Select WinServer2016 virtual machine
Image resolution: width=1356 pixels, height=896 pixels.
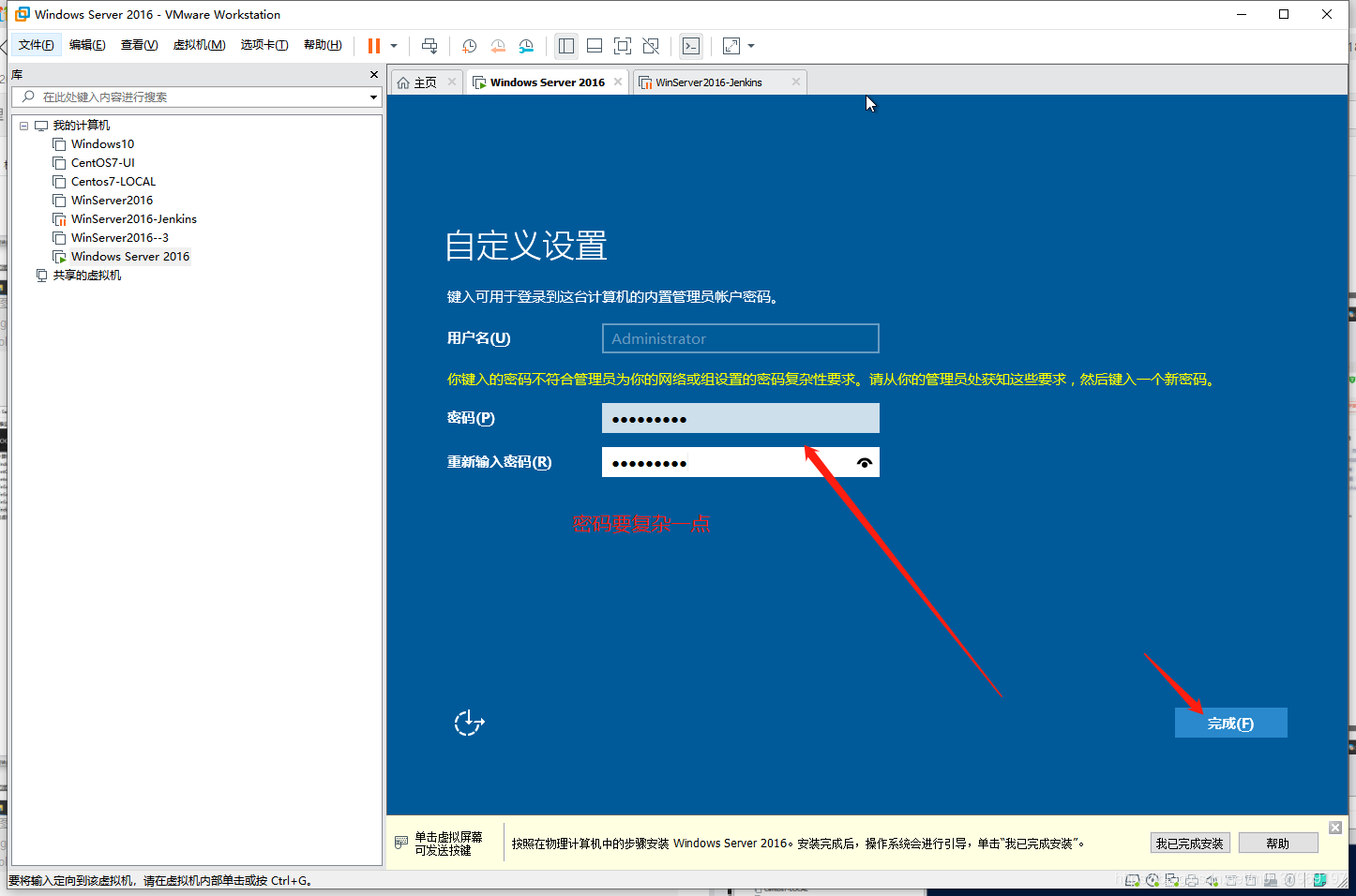click(112, 201)
